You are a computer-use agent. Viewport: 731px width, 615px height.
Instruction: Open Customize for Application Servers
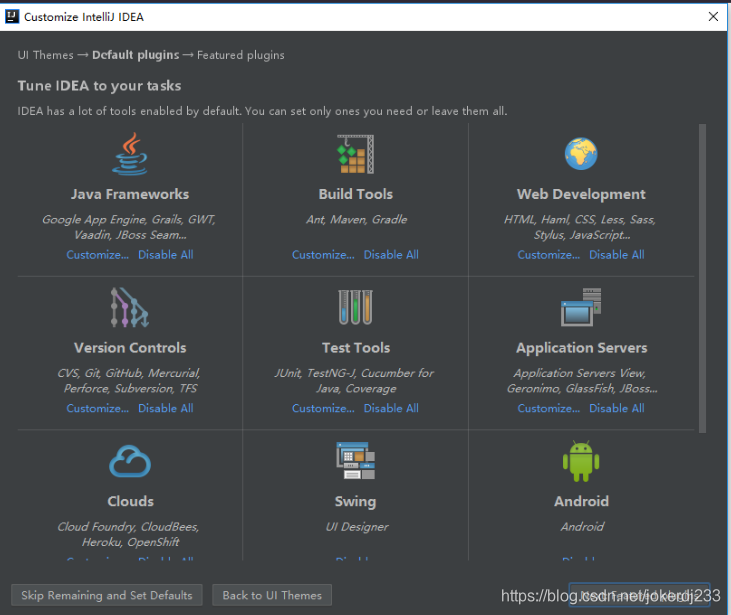tap(549, 408)
